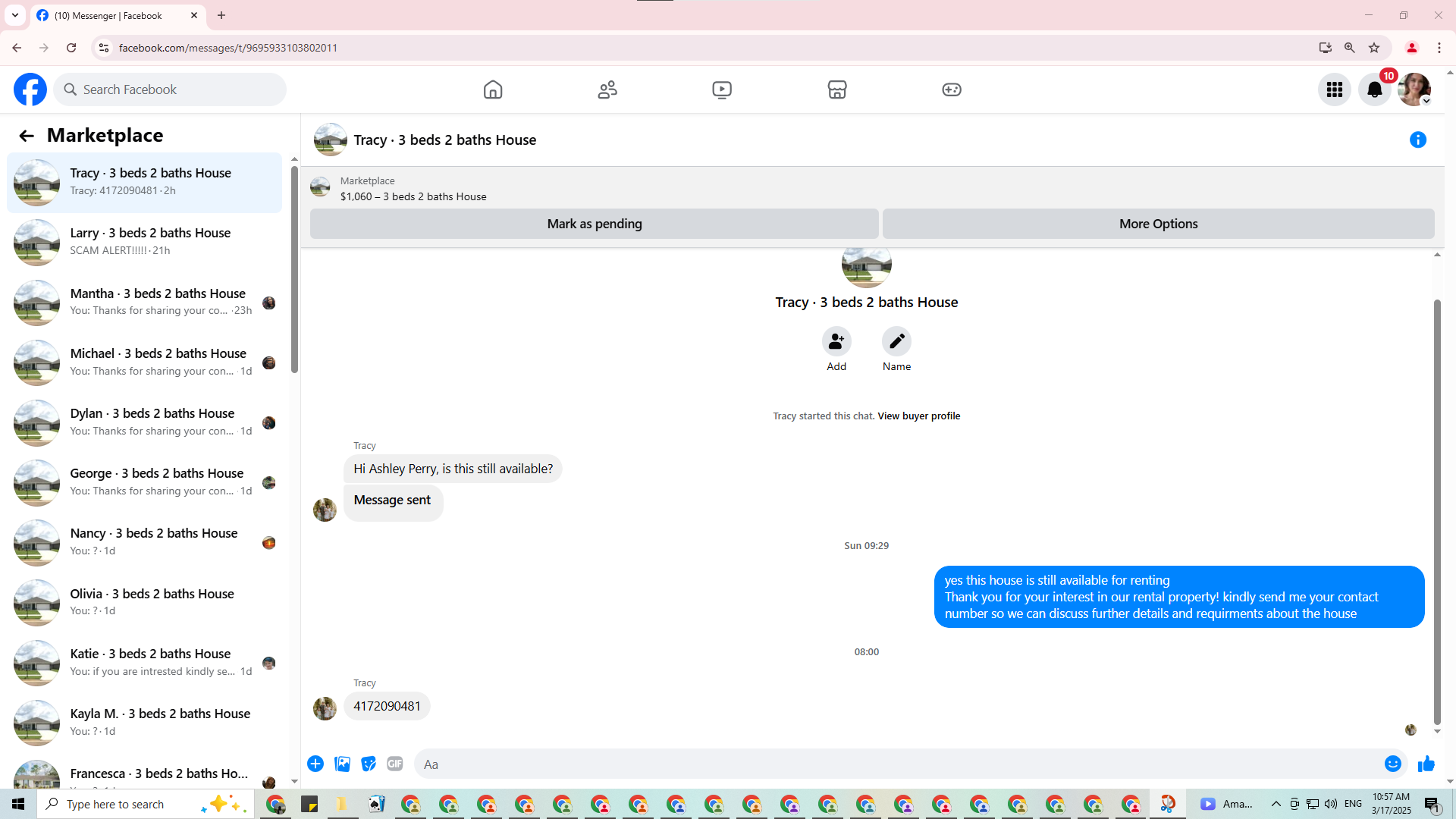This screenshot has height=819, width=1456.
Task: Open the browser tab search dropdown
Action: 15,15
